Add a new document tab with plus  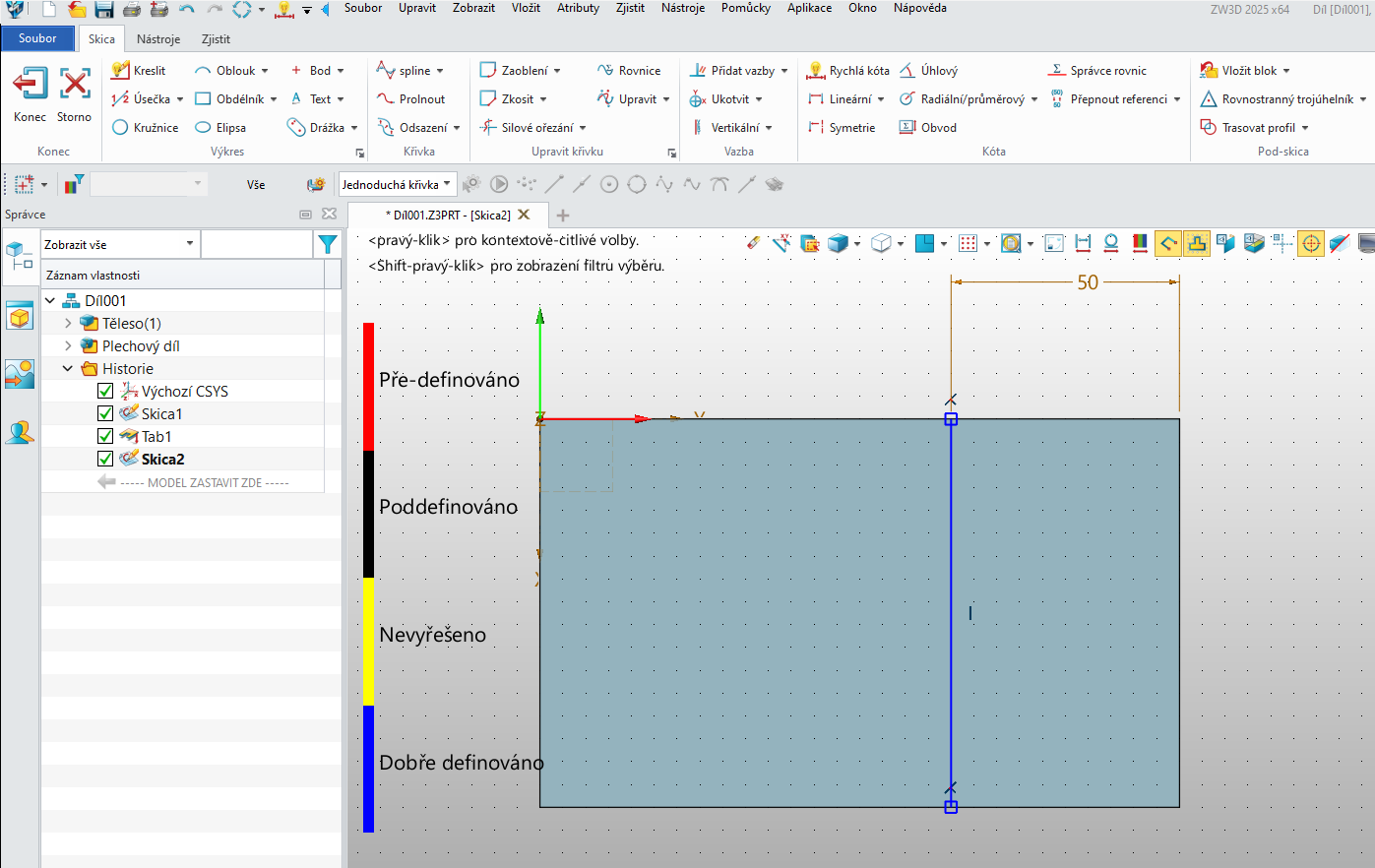point(563,216)
